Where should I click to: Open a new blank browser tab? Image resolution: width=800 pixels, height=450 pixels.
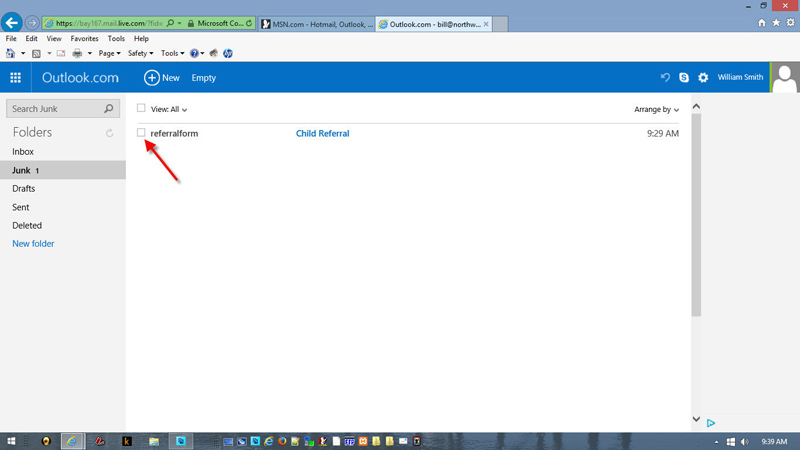pyautogui.click(x=500, y=24)
